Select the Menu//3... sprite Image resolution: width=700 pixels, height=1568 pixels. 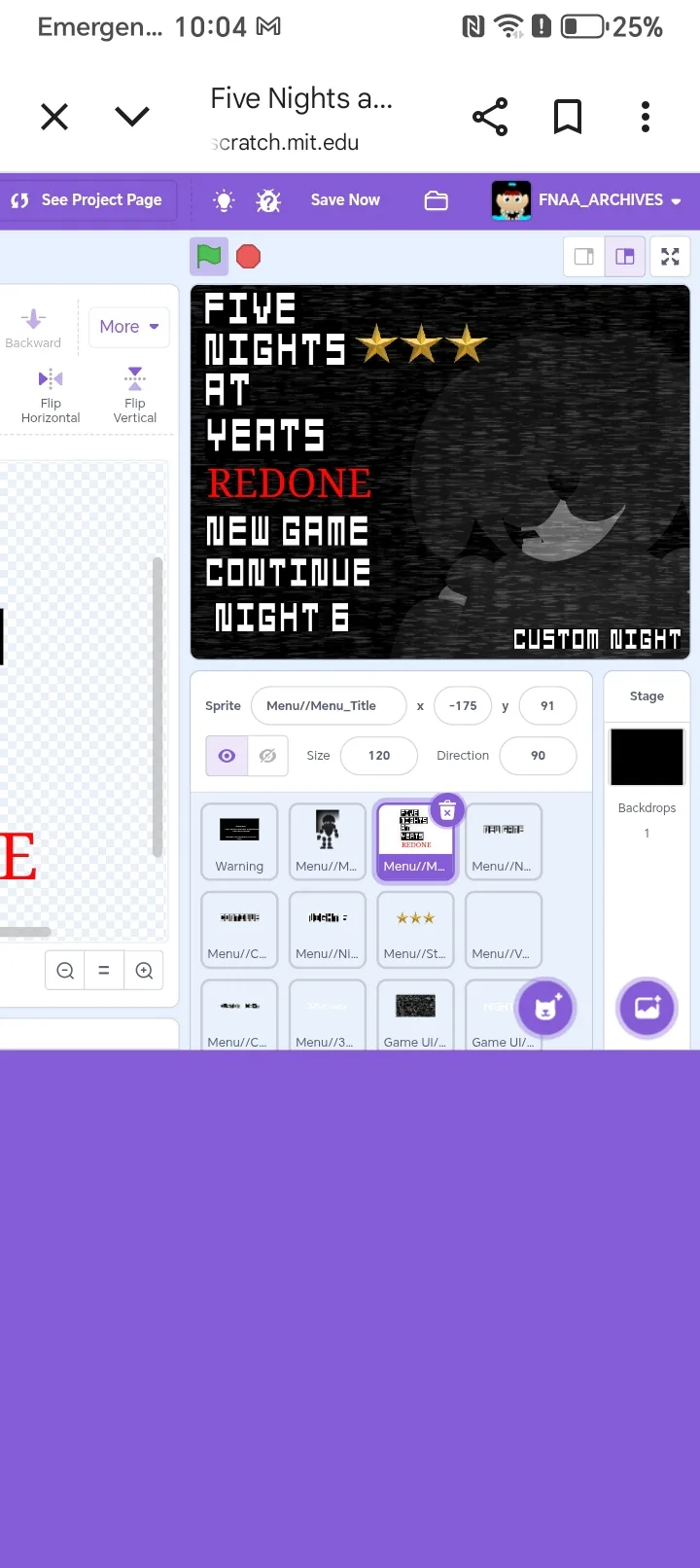[328, 1015]
